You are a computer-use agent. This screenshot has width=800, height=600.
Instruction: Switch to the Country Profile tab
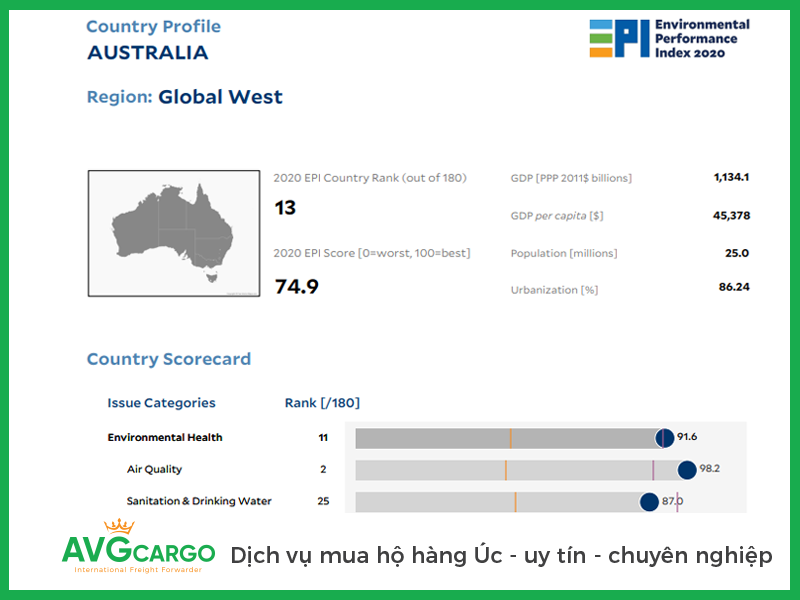(153, 26)
